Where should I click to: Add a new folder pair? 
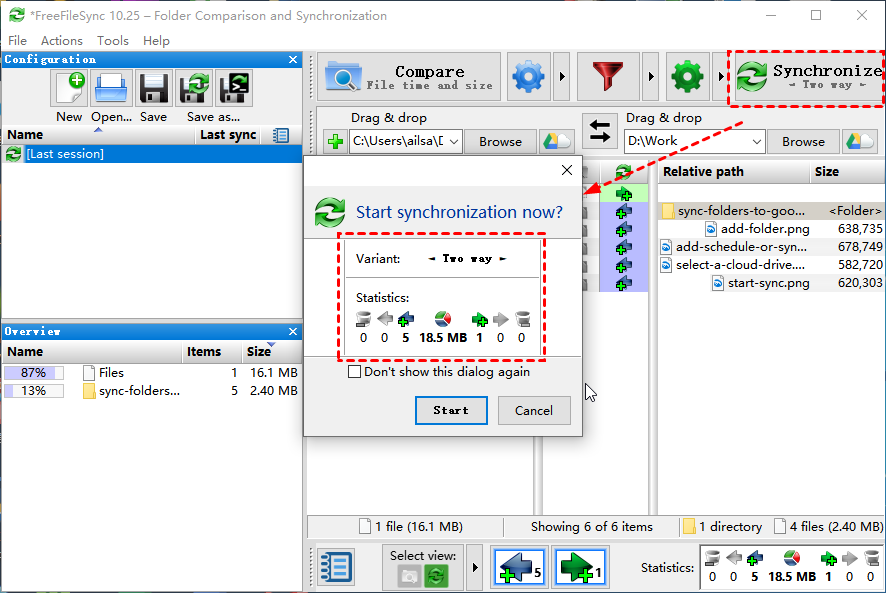click(x=335, y=142)
